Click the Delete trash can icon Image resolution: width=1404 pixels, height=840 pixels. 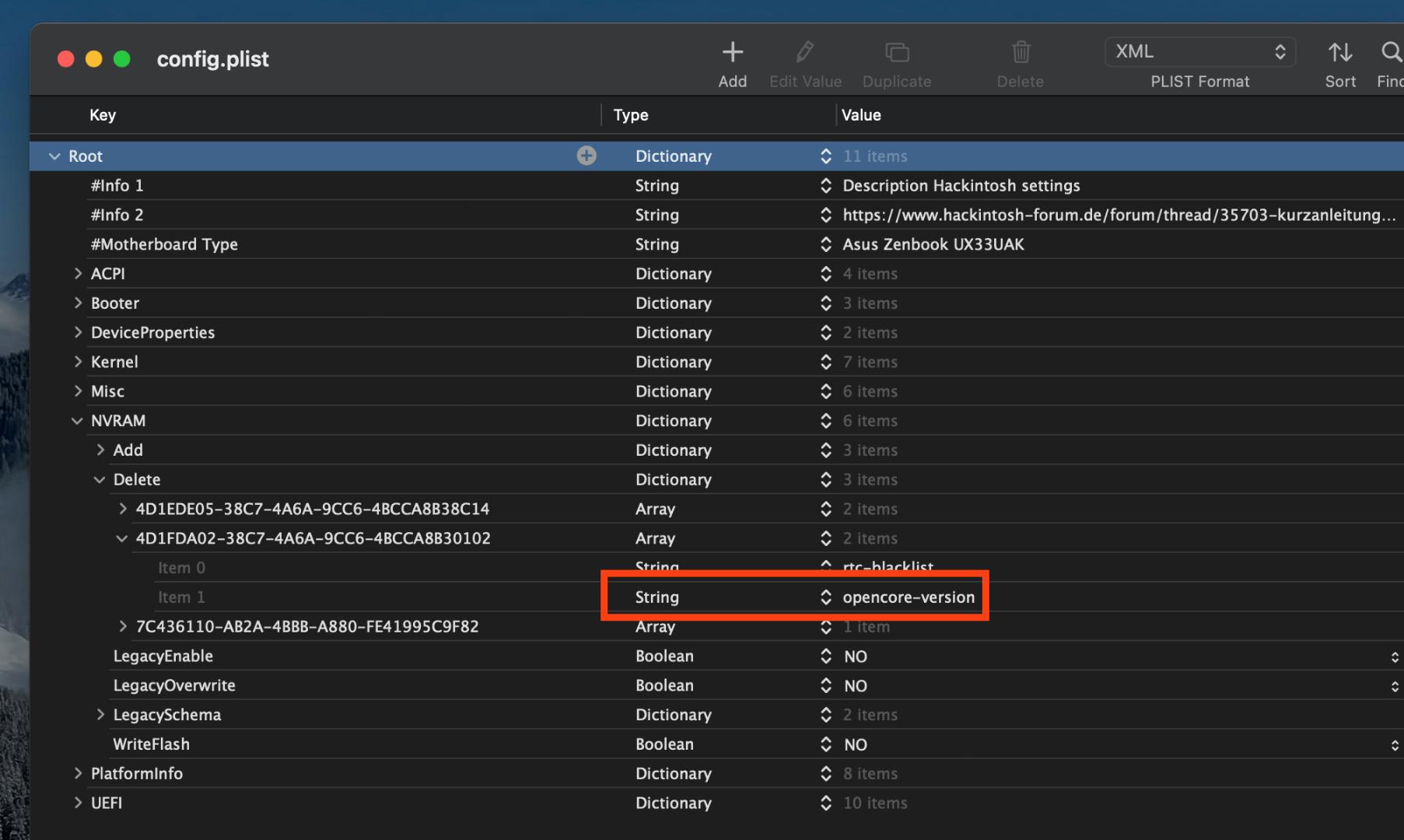click(x=1021, y=53)
